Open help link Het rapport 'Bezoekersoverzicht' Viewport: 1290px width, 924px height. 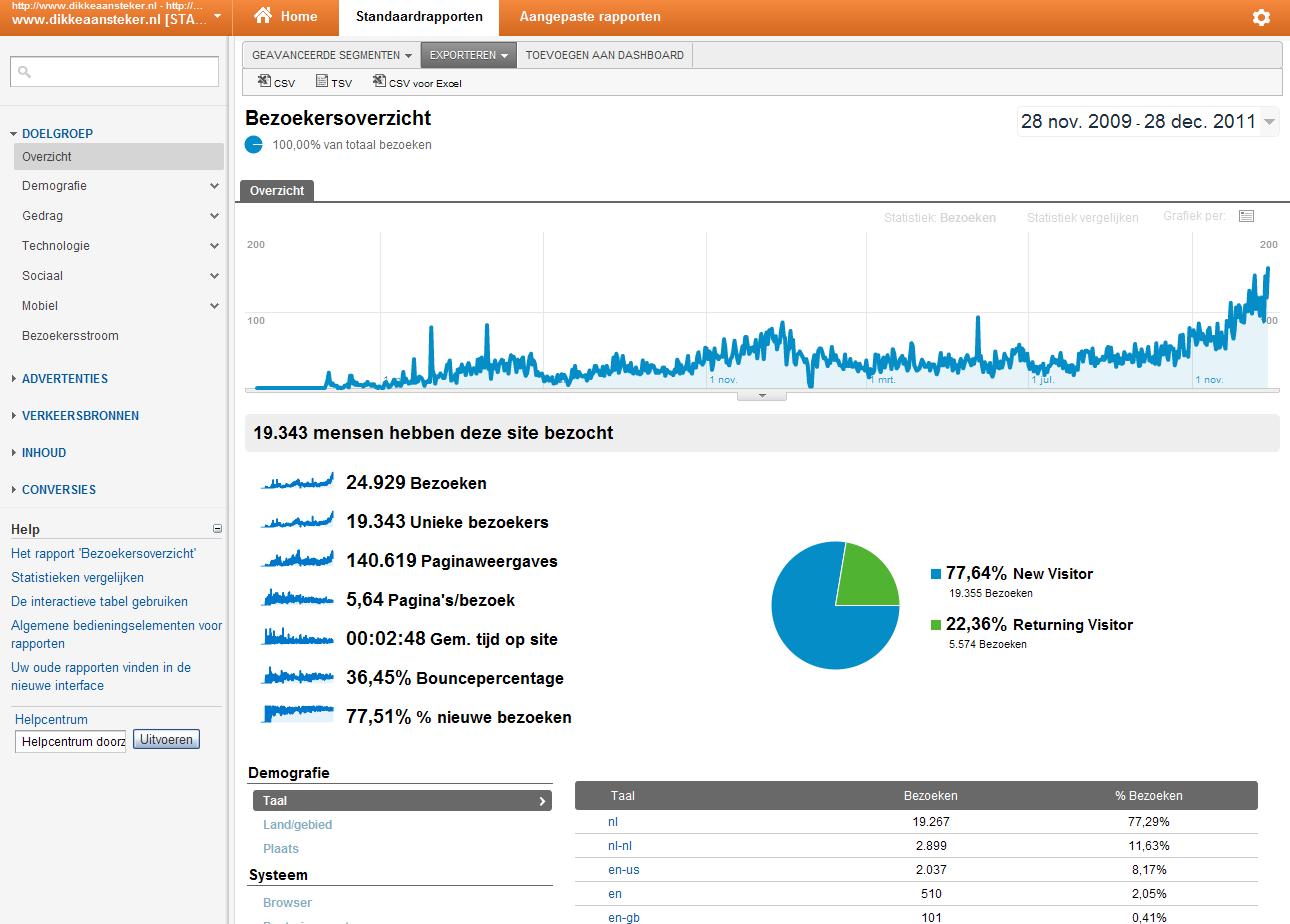point(103,554)
